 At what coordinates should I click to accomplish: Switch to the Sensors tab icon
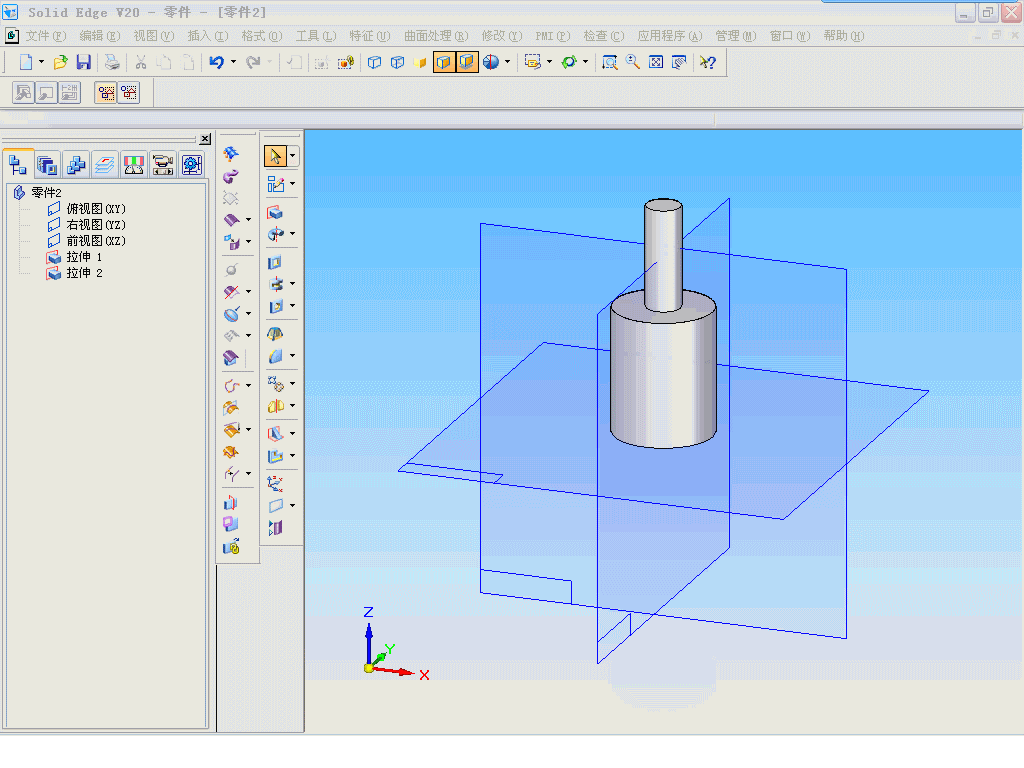[x=134, y=165]
